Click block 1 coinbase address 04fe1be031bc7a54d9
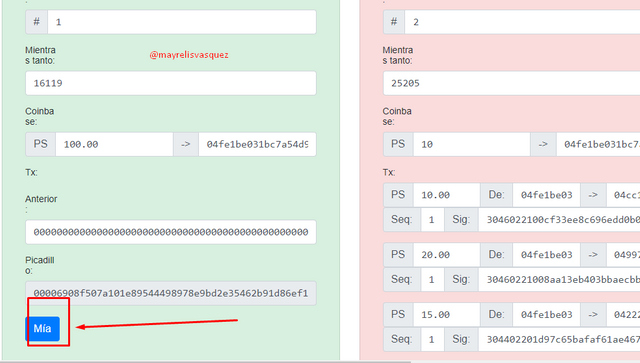The width and height of the screenshot is (640, 363). [x=257, y=144]
